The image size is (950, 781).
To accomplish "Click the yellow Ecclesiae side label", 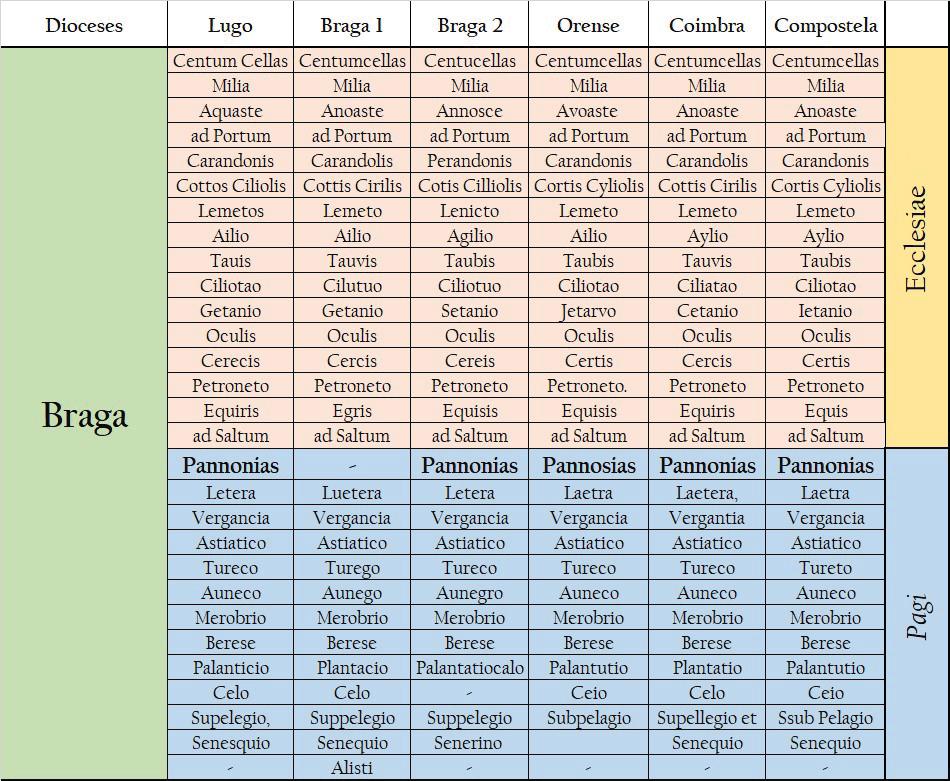I will (x=916, y=247).
